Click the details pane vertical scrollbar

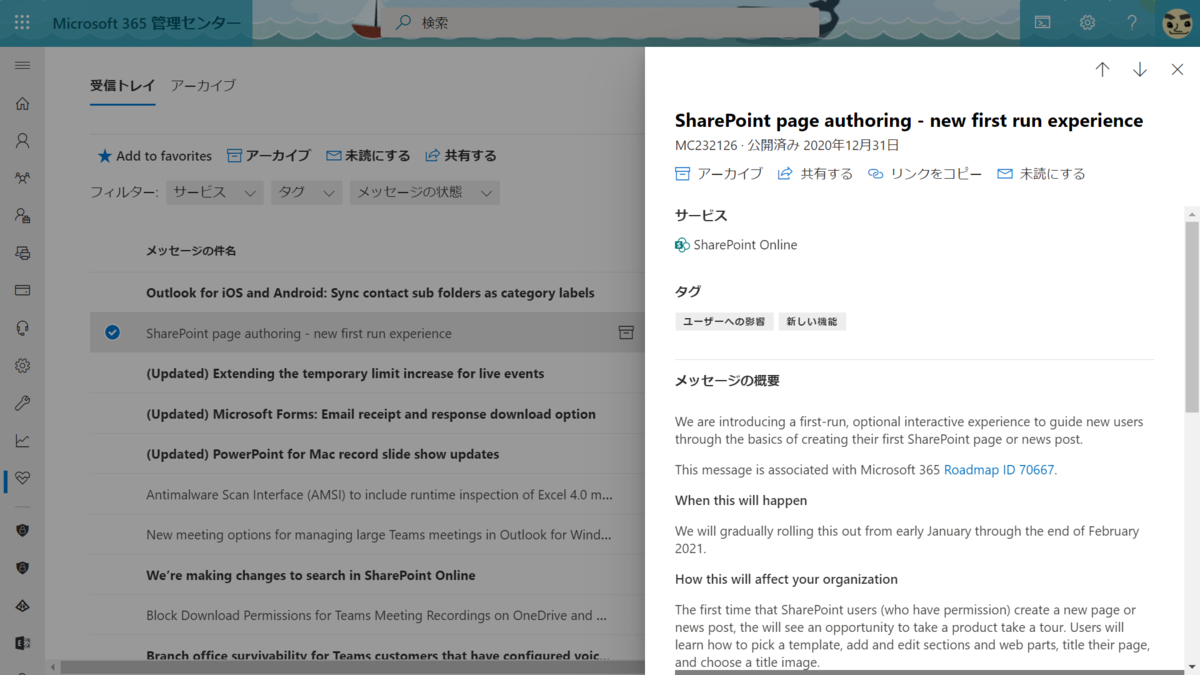pyautogui.click(x=1192, y=315)
